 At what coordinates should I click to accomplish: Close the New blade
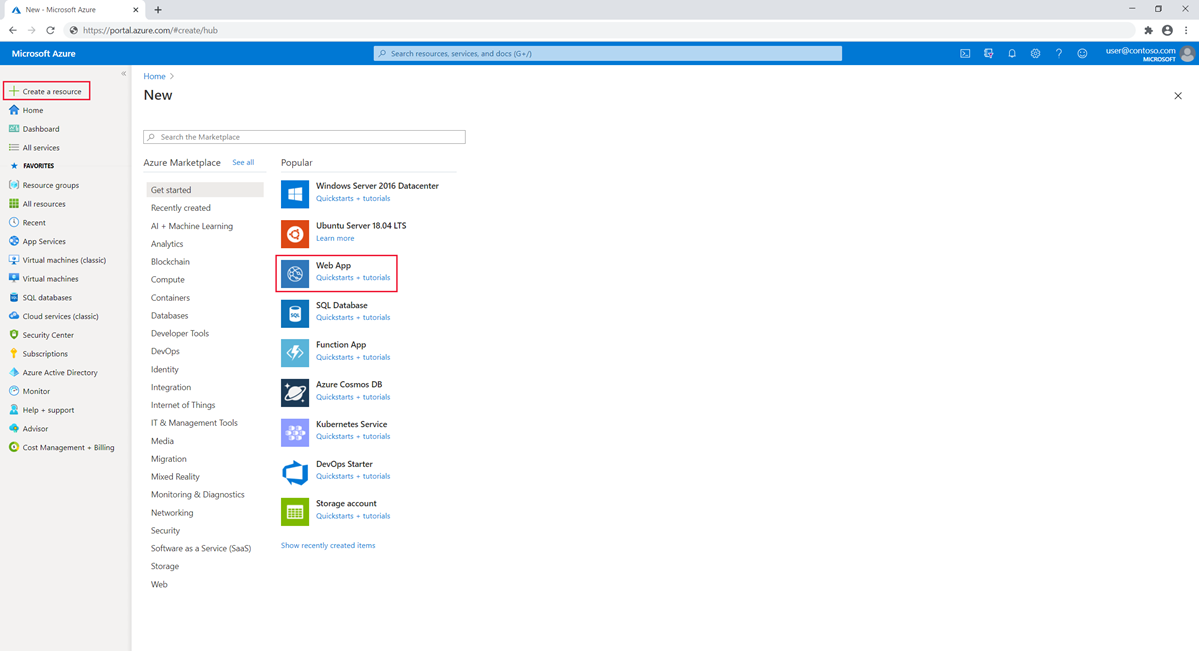click(x=1178, y=96)
